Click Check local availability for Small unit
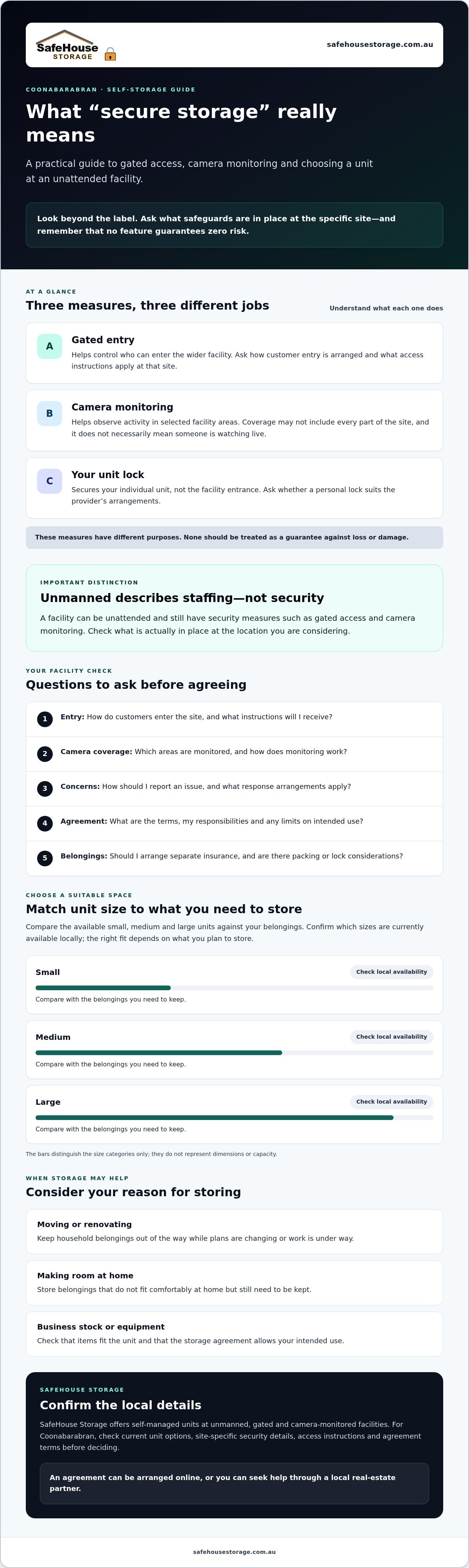 (x=392, y=972)
